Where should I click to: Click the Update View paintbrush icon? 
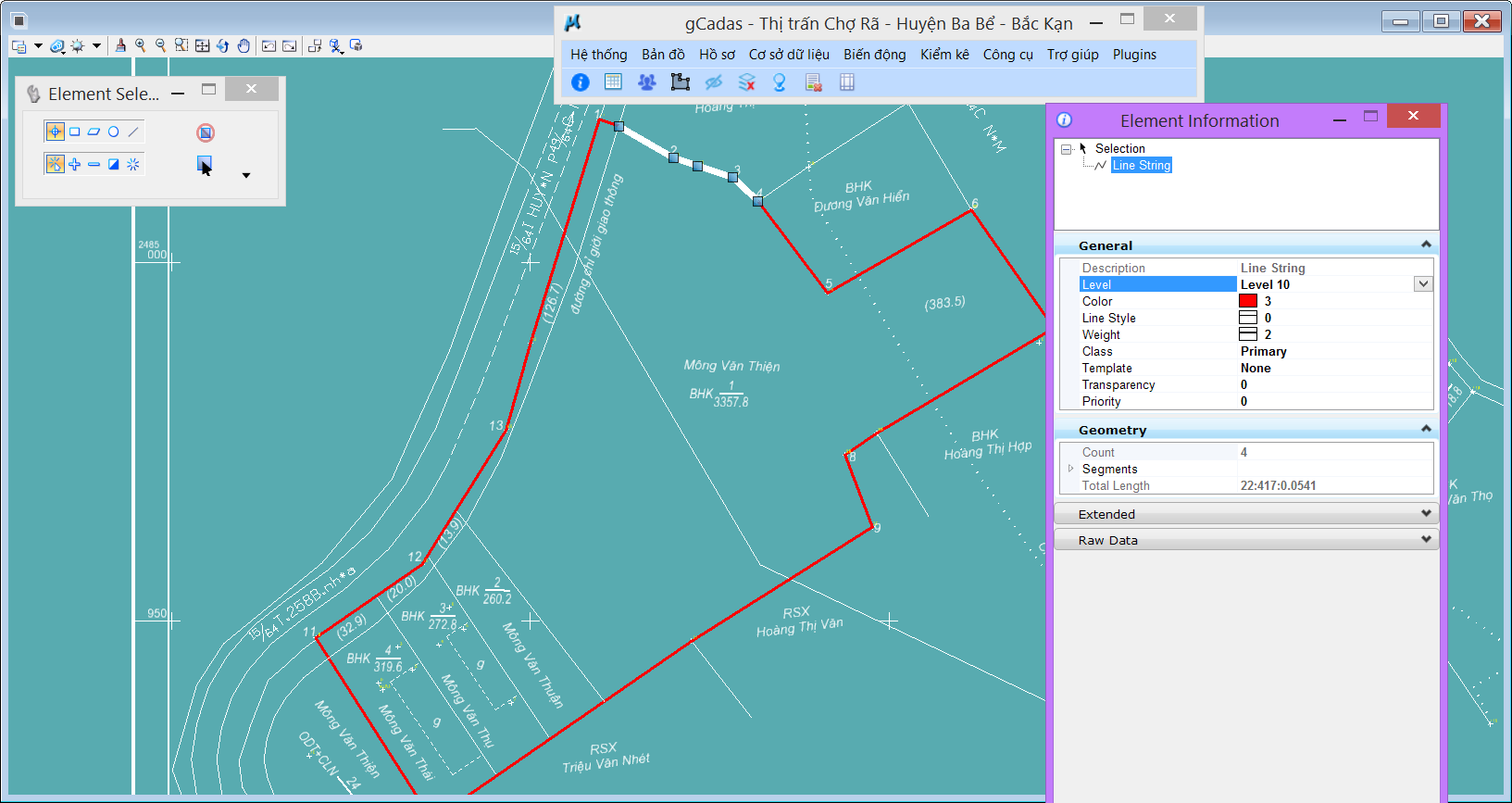click(120, 45)
